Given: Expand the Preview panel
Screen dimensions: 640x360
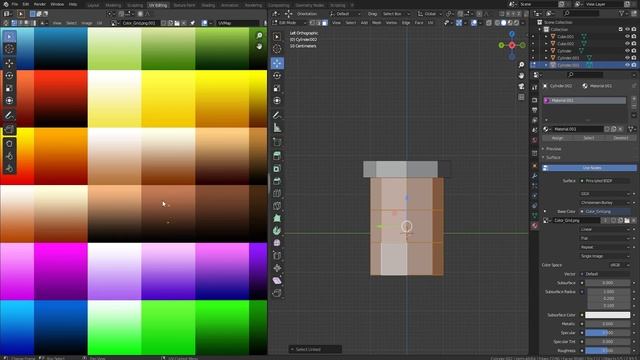Looking at the screenshot, I should pyautogui.click(x=552, y=149).
